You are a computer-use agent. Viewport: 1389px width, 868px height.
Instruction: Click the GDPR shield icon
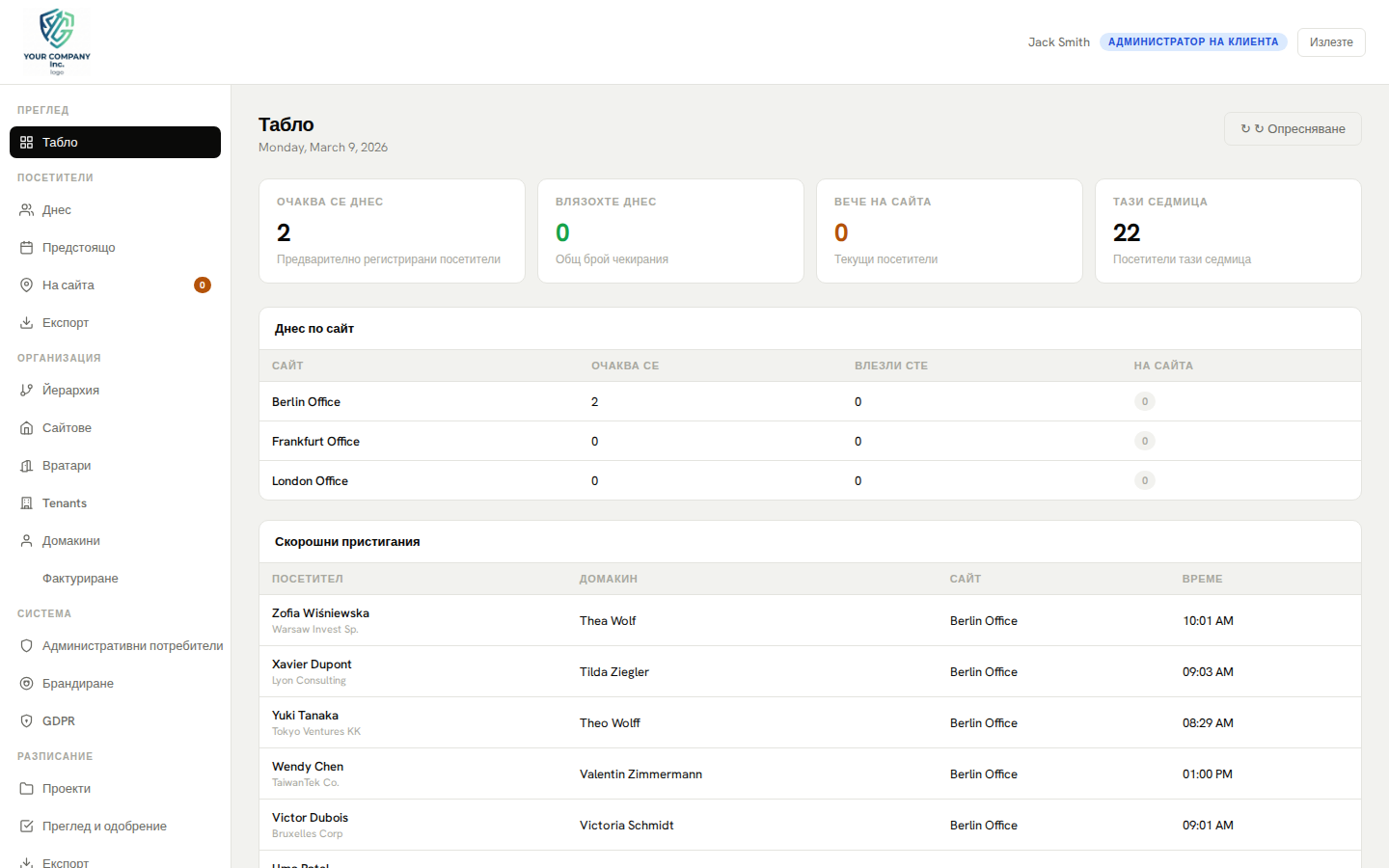pos(26,720)
